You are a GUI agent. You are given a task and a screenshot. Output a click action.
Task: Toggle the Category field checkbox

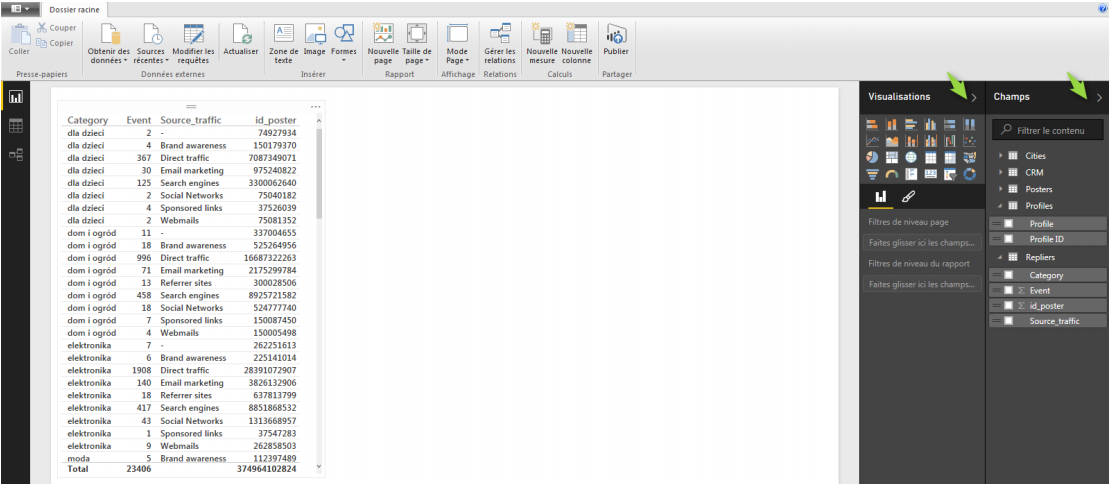click(1009, 275)
